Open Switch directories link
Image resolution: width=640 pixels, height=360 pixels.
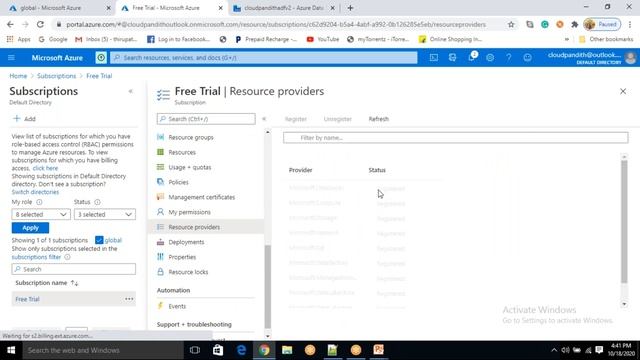coord(35,192)
